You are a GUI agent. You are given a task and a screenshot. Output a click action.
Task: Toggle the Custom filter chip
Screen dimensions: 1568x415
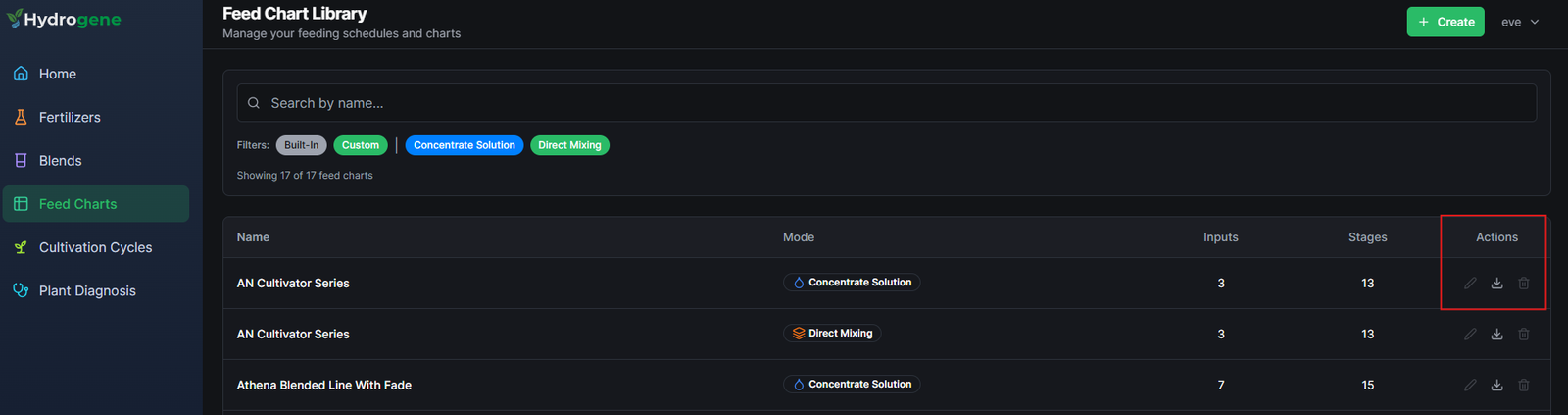(361, 145)
